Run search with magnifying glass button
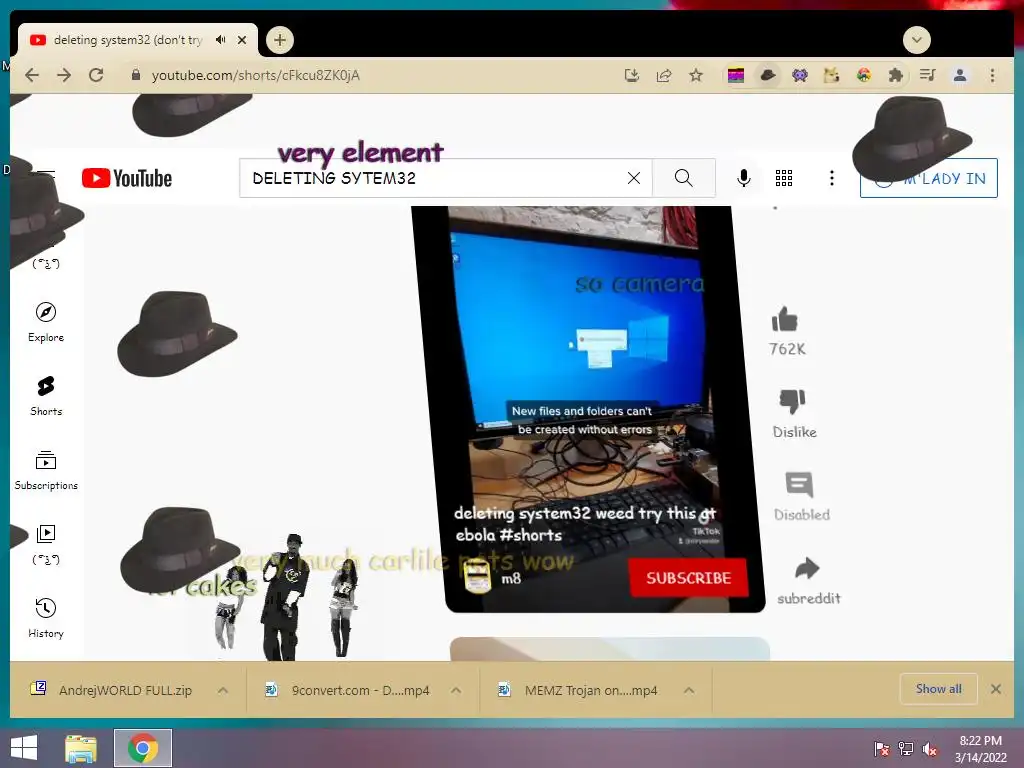This screenshot has width=1024, height=768. 684,178
